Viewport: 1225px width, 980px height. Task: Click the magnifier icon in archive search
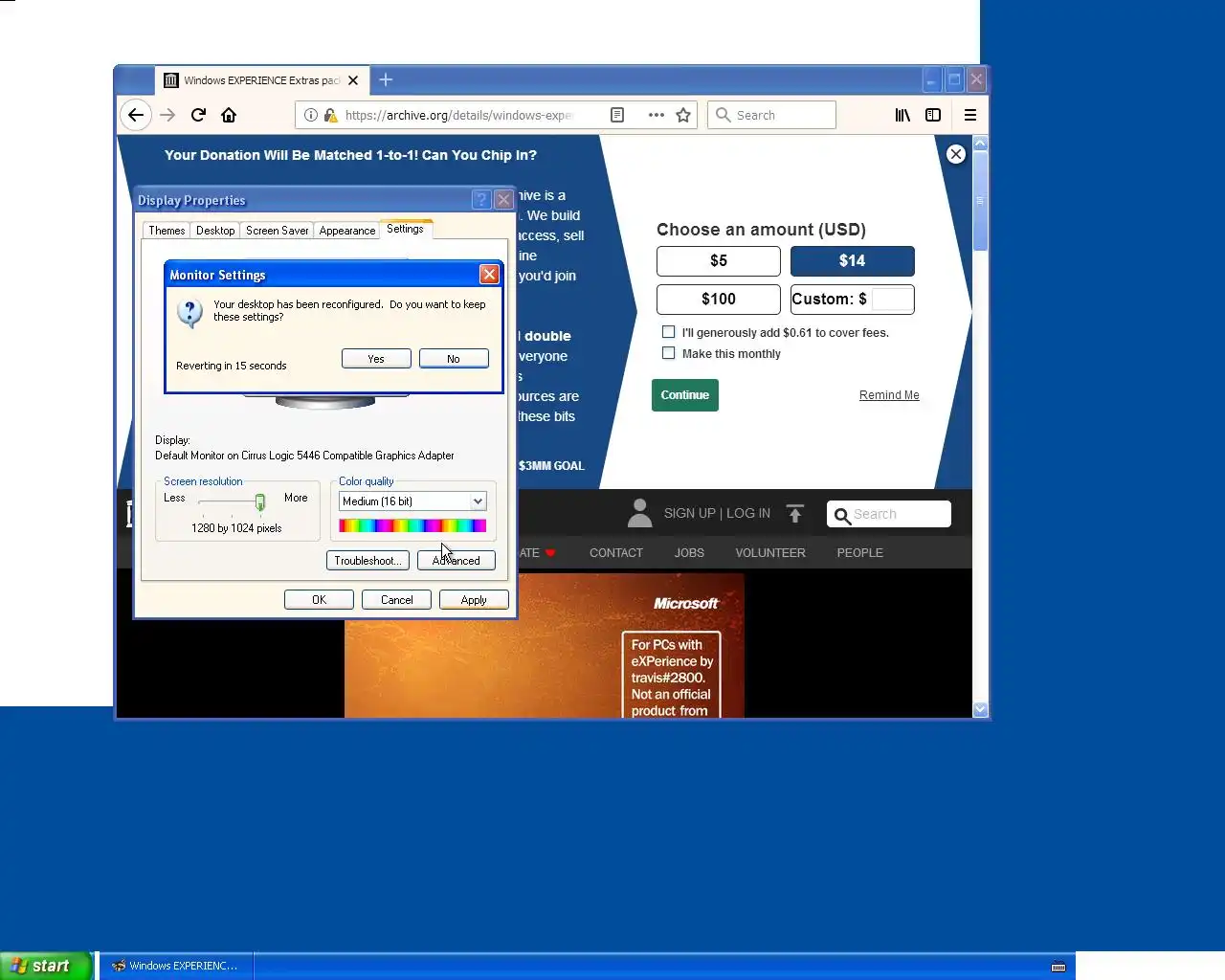(842, 516)
